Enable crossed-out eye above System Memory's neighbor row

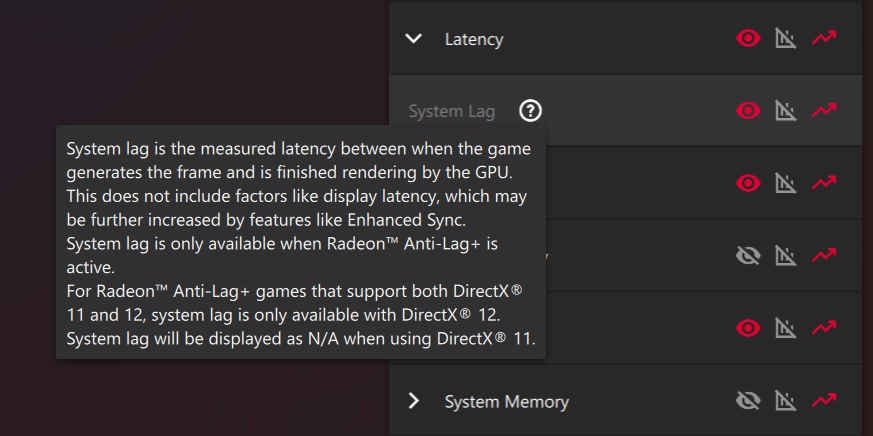click(748, 256)
